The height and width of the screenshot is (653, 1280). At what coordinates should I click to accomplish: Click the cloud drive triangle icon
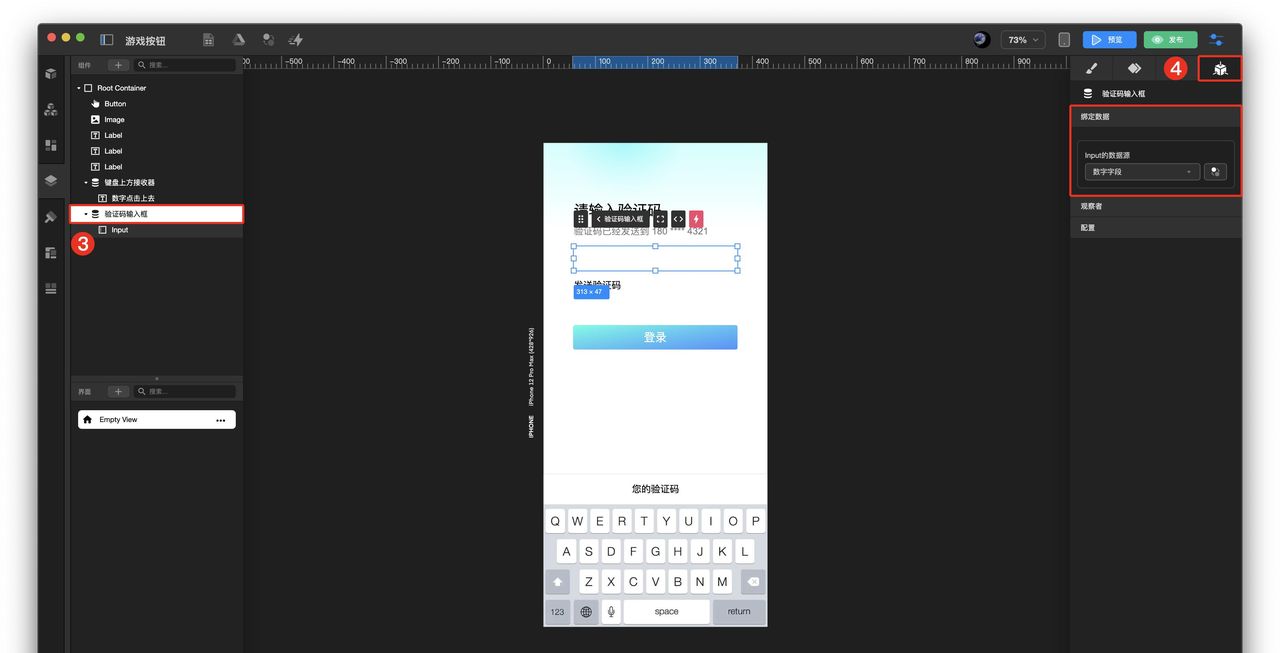tap(239, 40)
